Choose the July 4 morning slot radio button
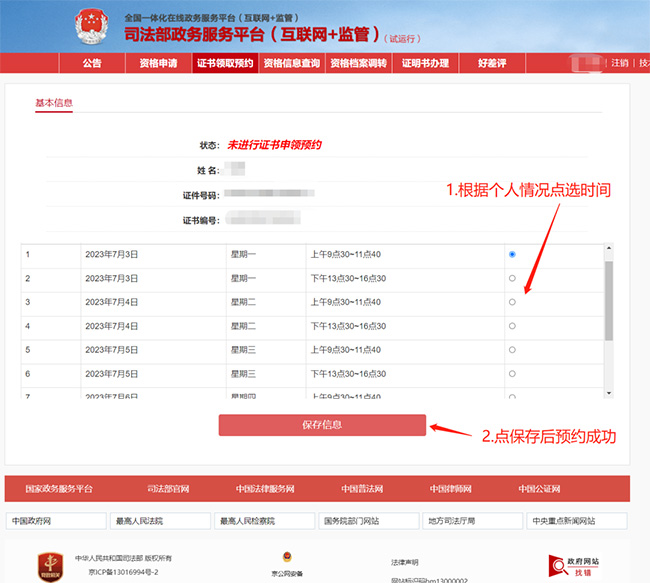Image resolution: width=650 pixels, height=583 pixels. (x=512, y=302)
